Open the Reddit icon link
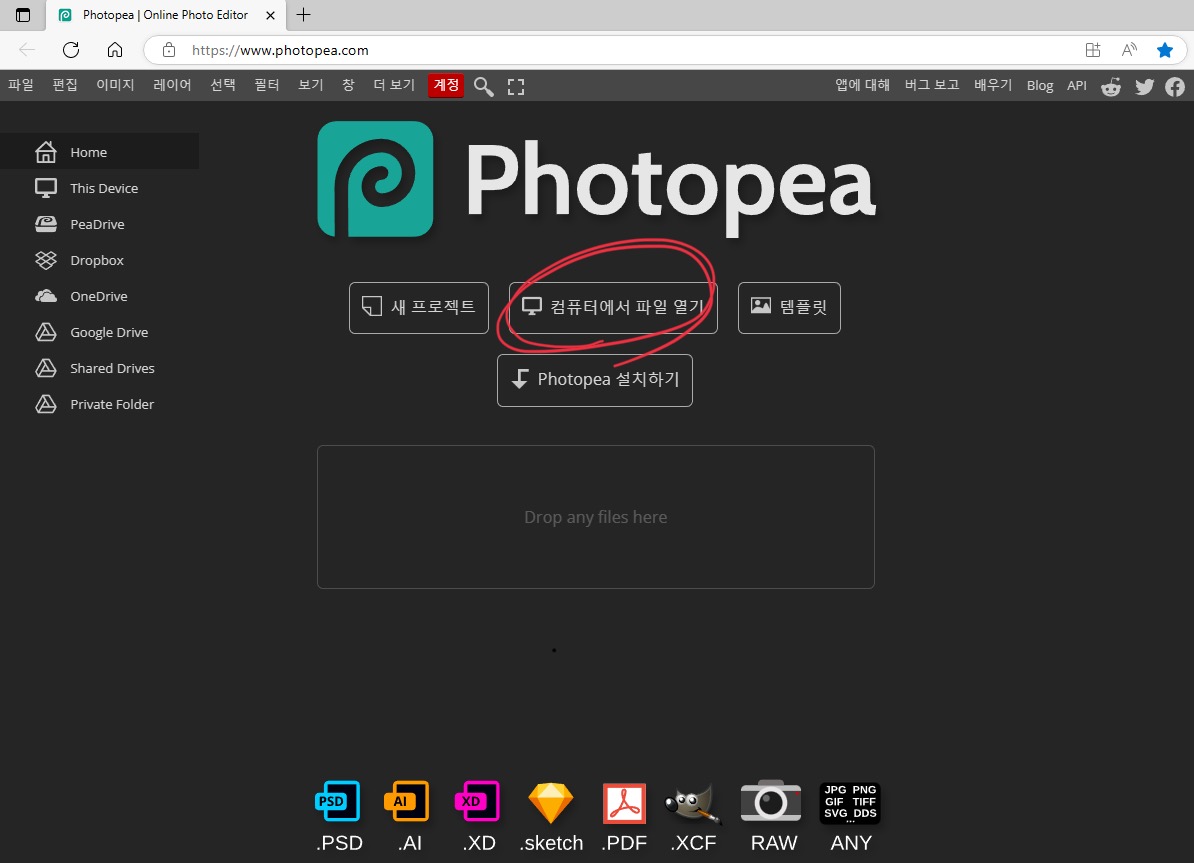 pos(1111,86)
